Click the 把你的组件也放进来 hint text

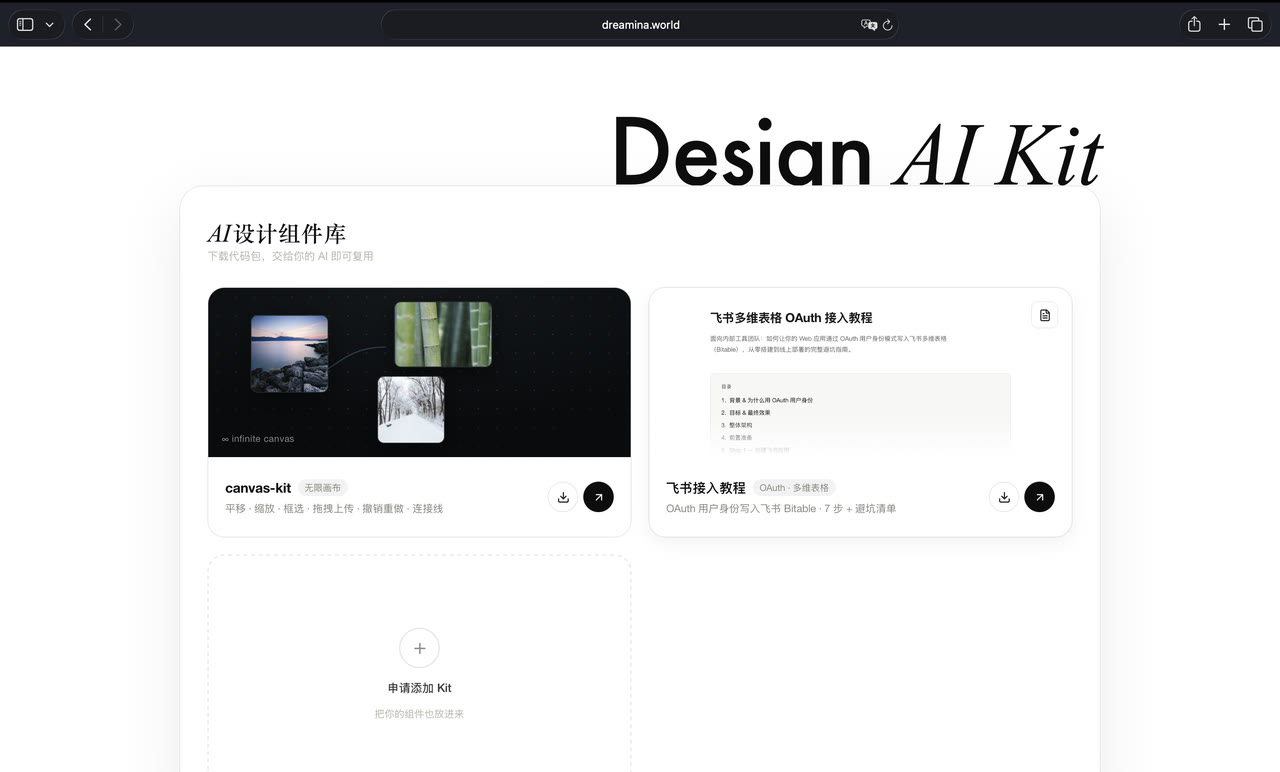tap(419, 714)
